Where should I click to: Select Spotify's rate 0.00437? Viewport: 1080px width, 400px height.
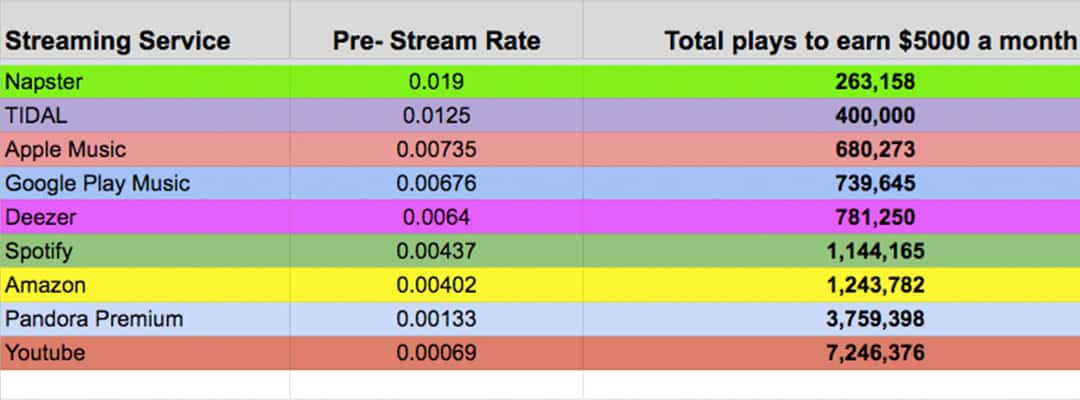tap(436, 251)
